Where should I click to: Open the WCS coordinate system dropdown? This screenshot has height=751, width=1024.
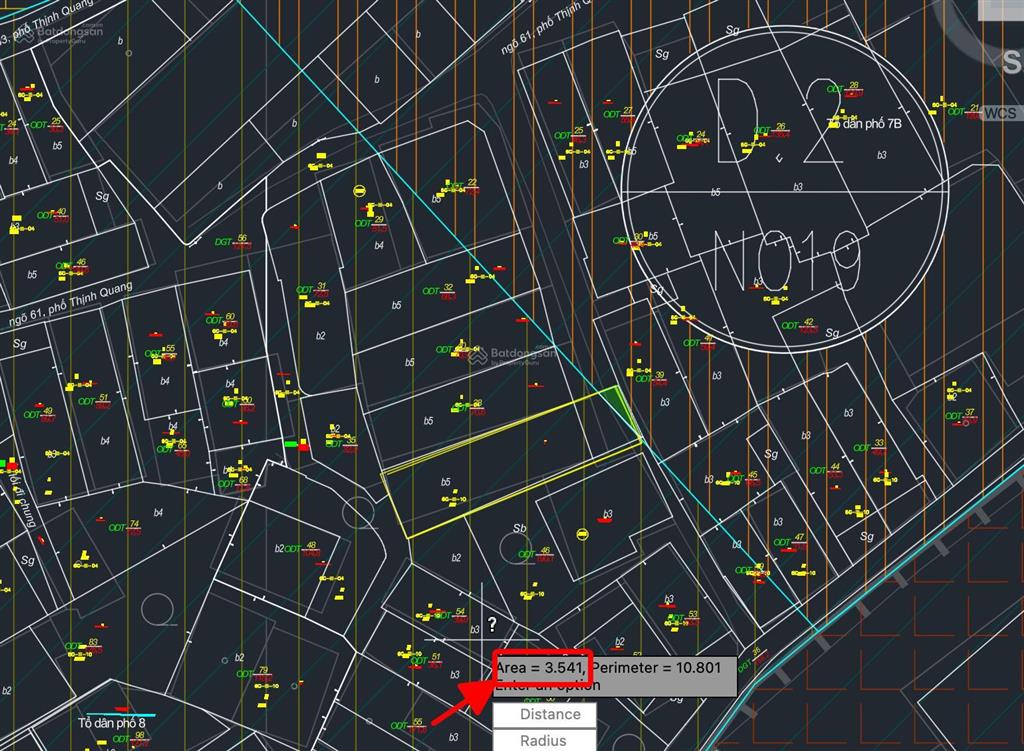(x=1000, y=113)
